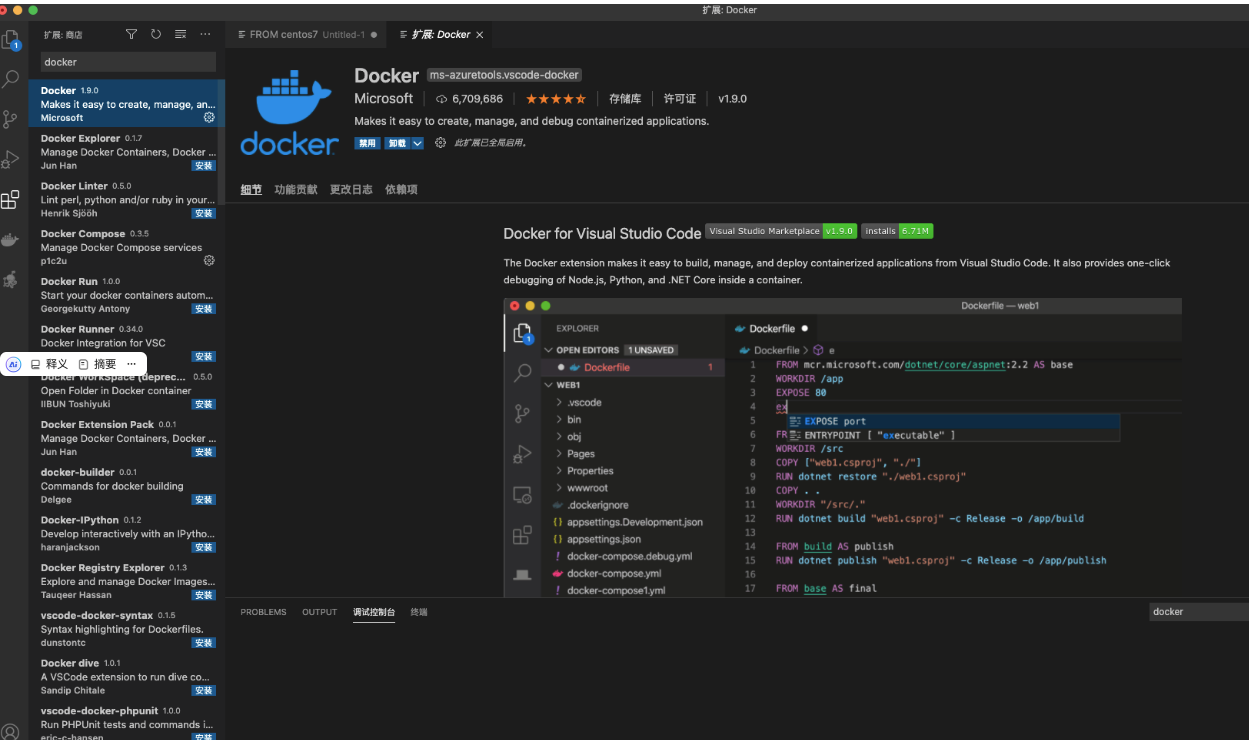Select the 依赖项 tab

401,189
